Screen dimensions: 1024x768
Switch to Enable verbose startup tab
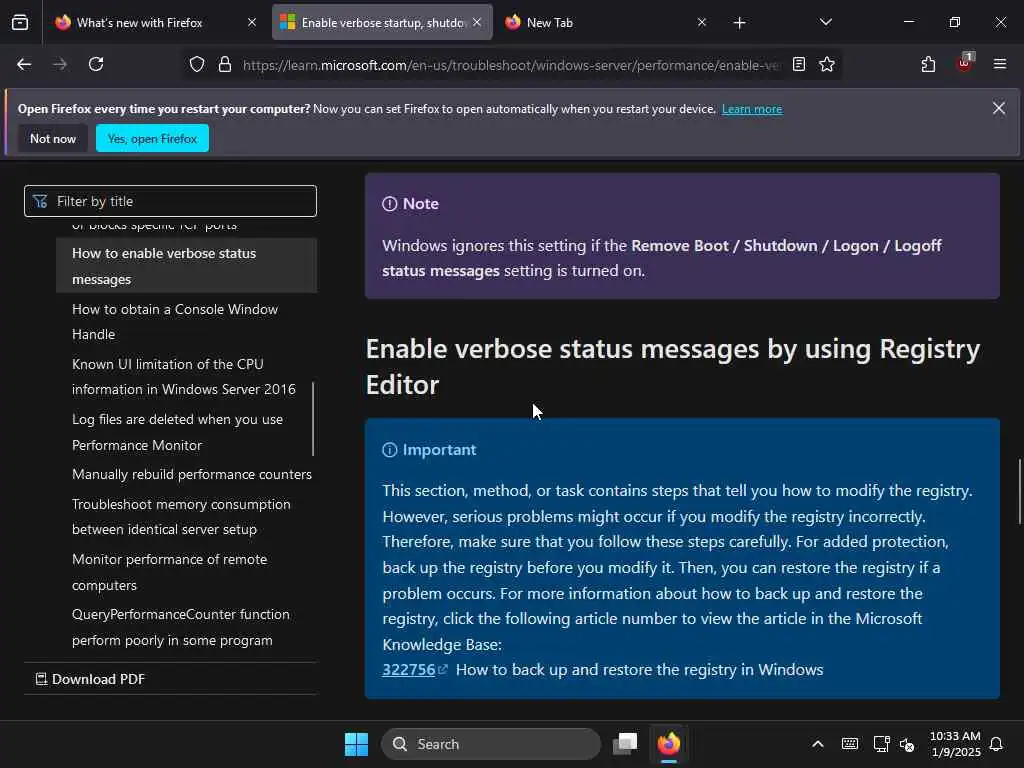pos(382,22)
